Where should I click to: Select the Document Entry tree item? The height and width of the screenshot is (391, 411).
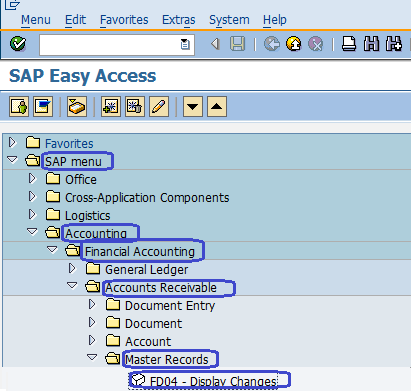coord(170,306)
